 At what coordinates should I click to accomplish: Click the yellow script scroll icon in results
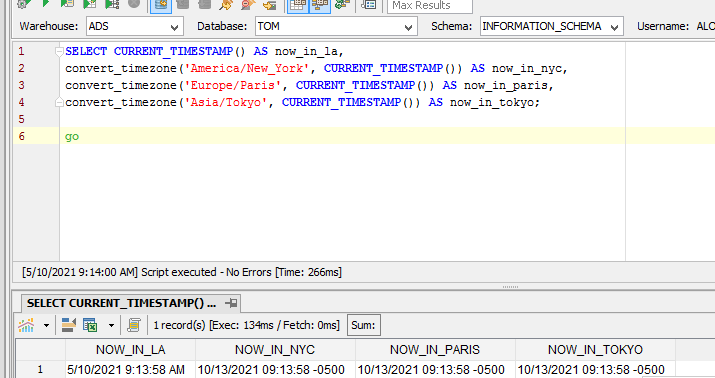[x=134, y=325]
